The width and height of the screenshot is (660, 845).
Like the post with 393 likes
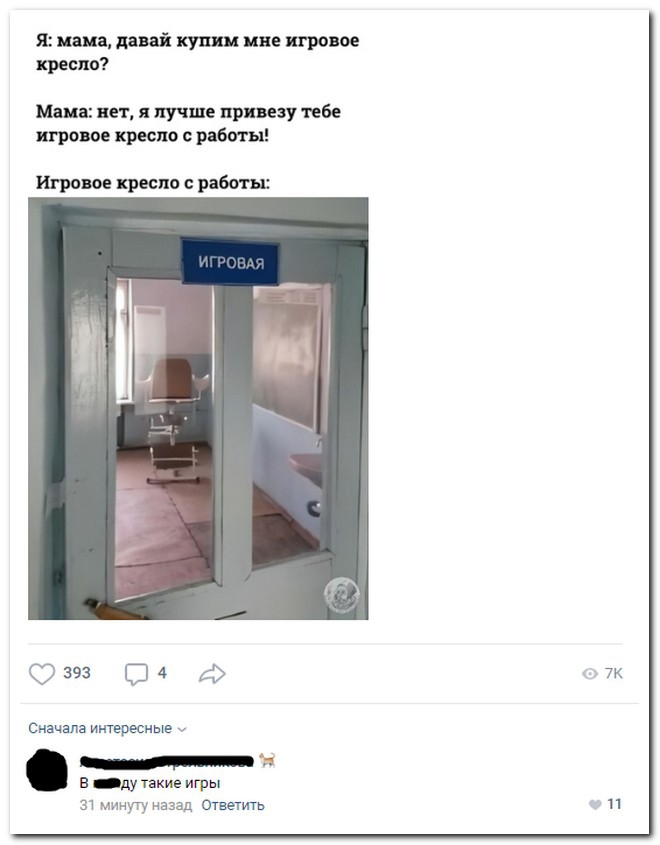[x=42, y=674]
